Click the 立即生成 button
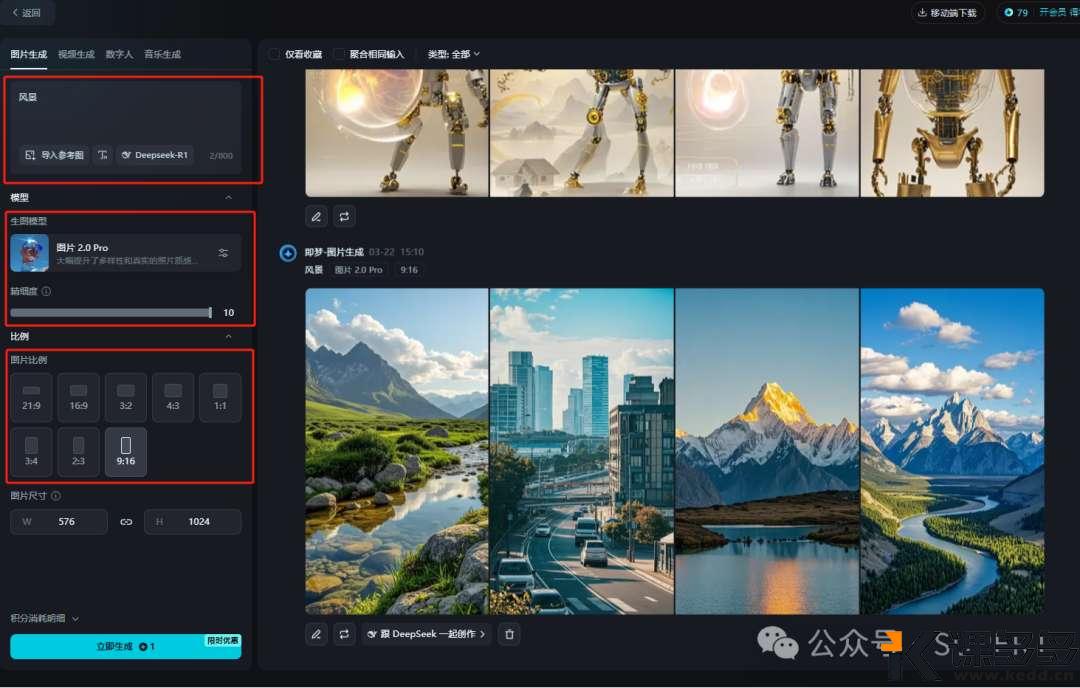This screenshot has width=1080, height=688. pos(125,647)
